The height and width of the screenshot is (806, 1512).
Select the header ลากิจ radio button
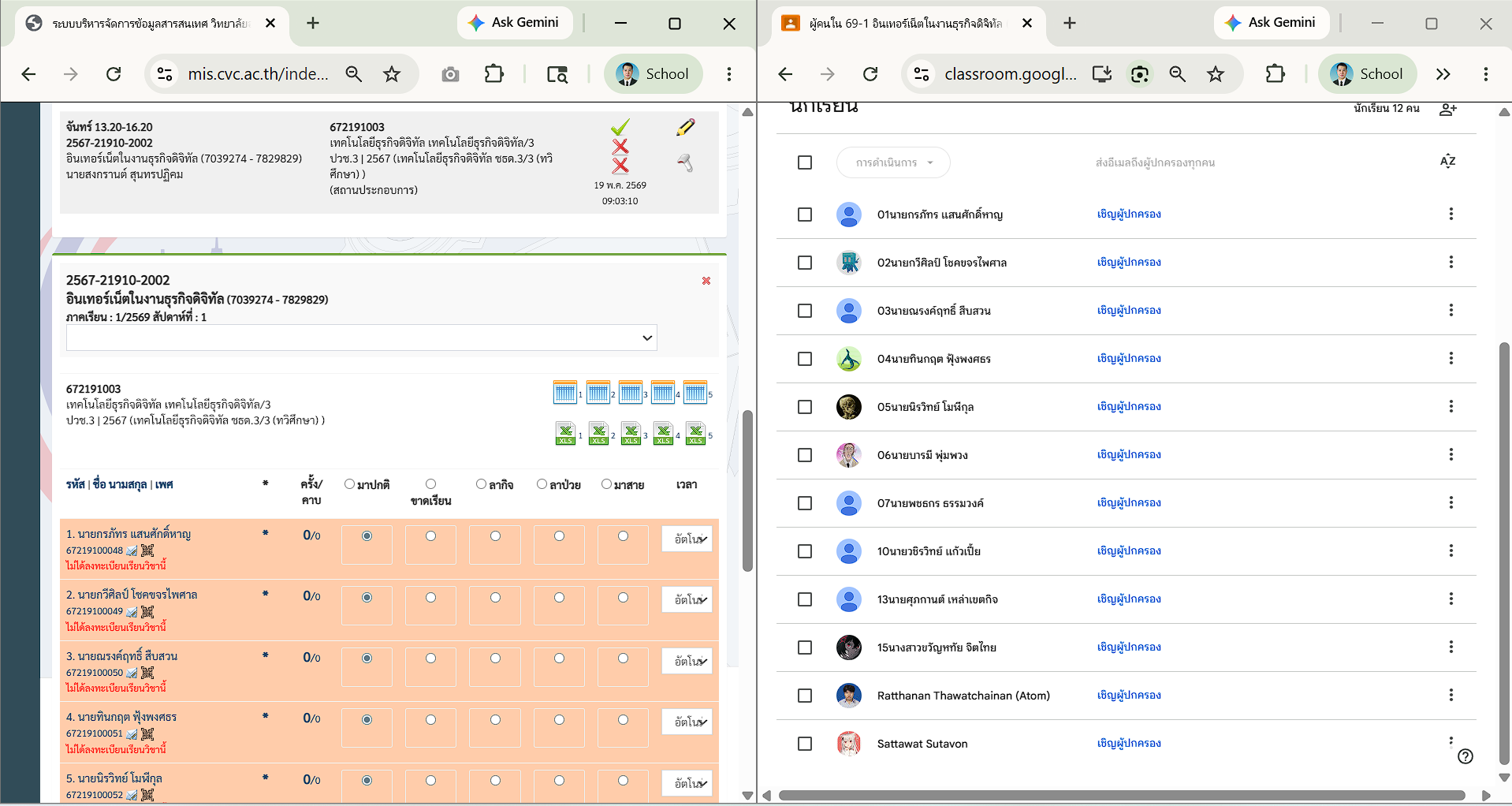tap(481, 484)
